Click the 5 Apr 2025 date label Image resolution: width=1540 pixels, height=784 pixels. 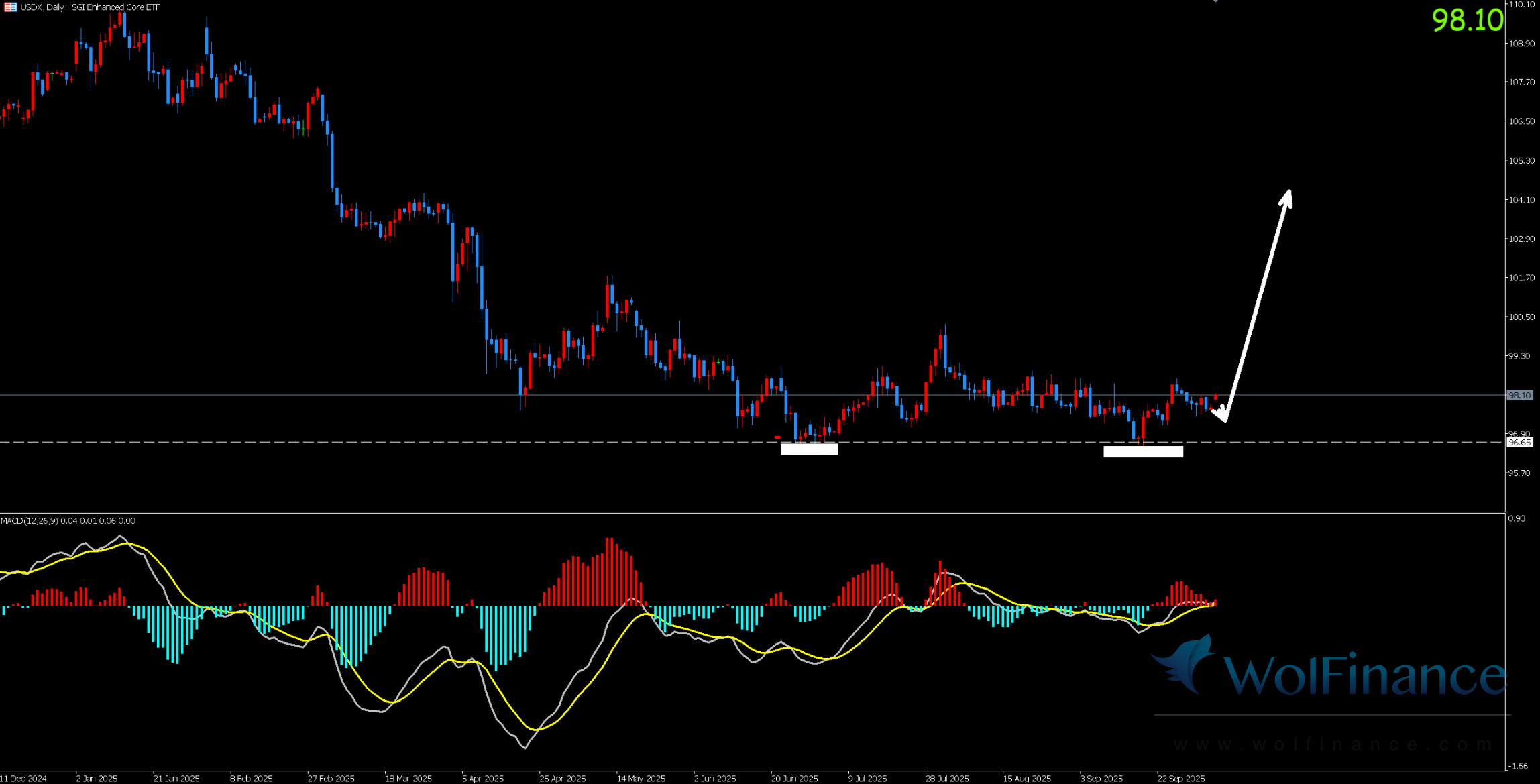[x=482, y=779]
